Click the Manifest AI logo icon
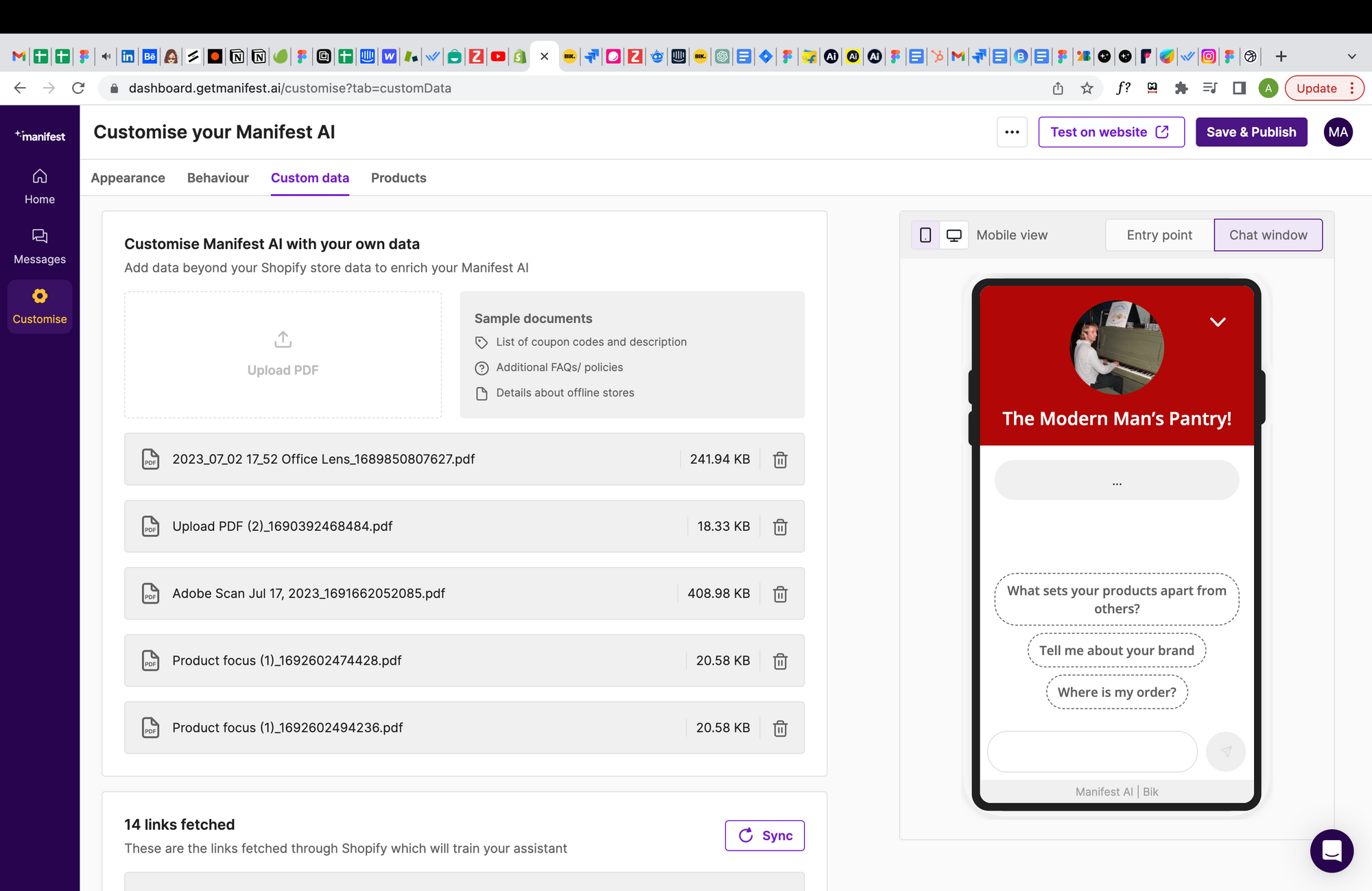The width and height of the screenshot is (1372, 891). click(x=39, y=136)
